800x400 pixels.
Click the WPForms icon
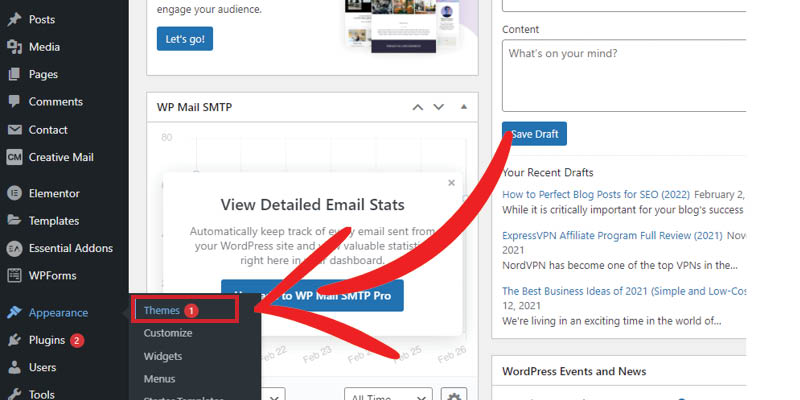pos(14,276)
